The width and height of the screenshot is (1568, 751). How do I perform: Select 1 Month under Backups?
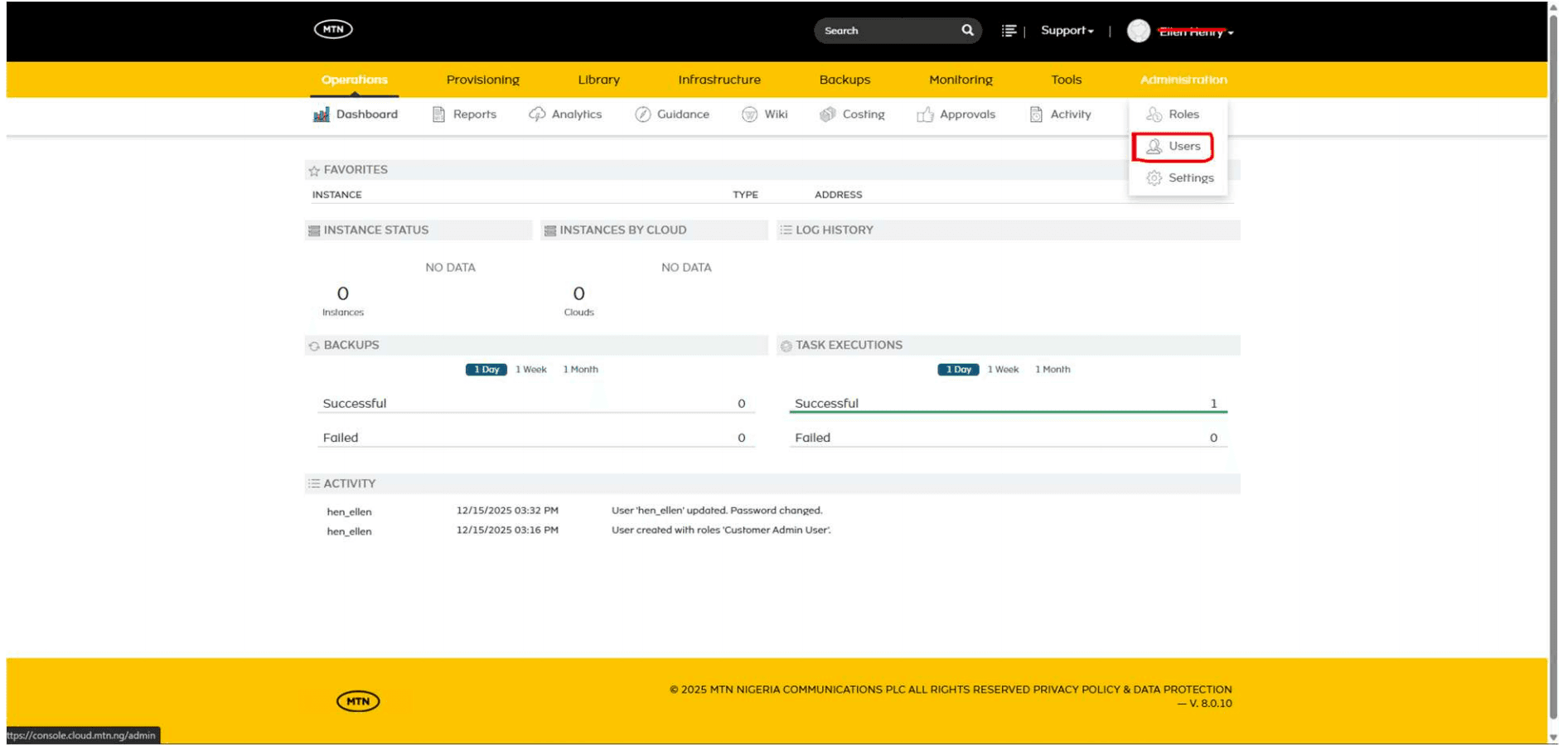pos(580,370)
